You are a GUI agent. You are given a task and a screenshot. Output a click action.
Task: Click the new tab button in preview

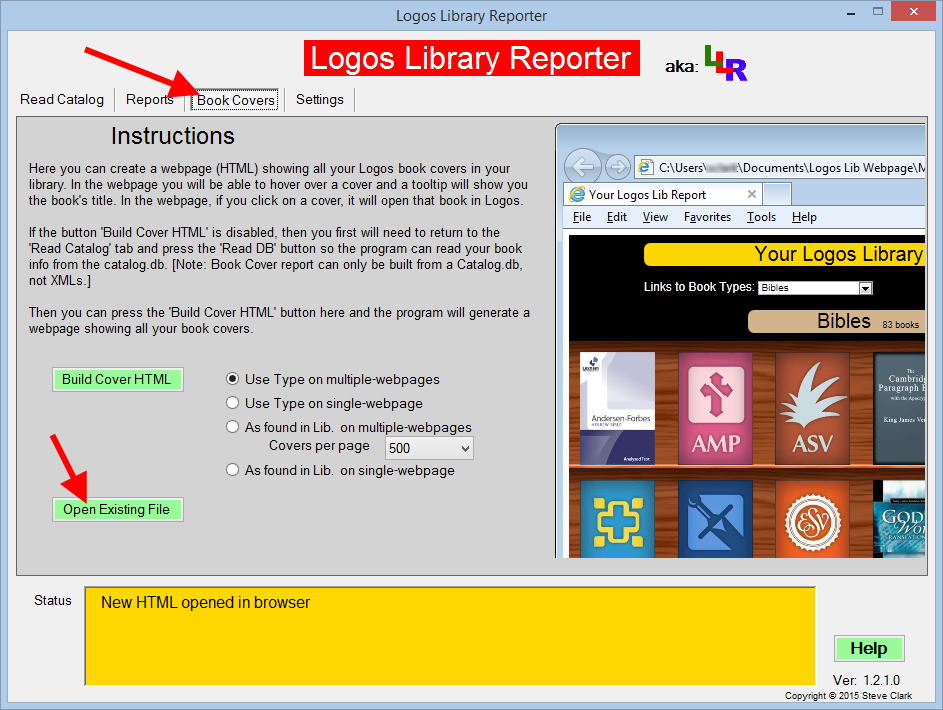tap(776, 194)
